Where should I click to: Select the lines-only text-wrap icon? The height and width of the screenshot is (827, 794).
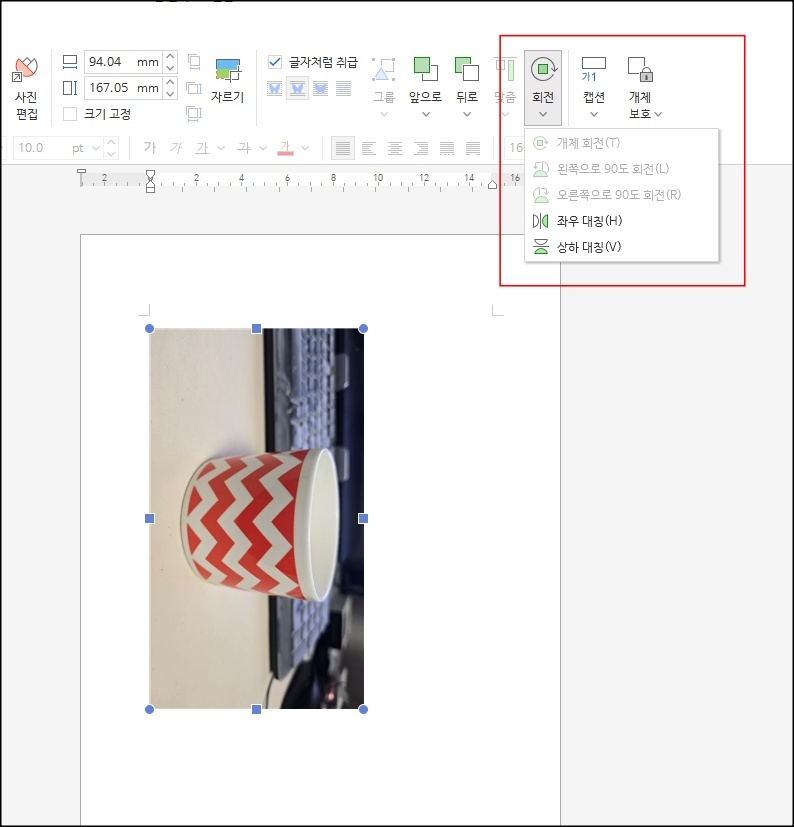pyautogui.click(x=343, y=88)
